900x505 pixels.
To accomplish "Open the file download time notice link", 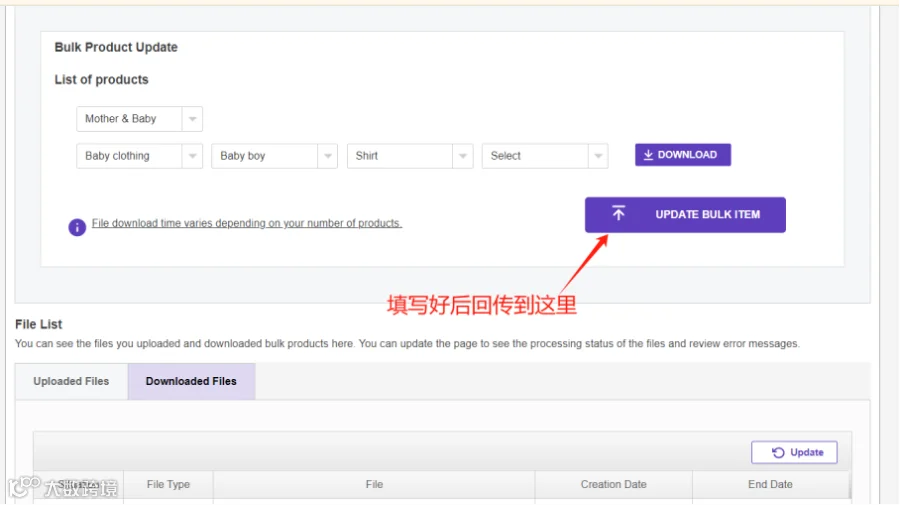I will 247,223.
